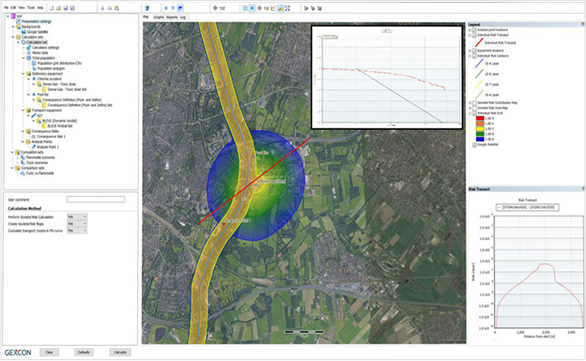586x361 pixels.
Task: Collapse the Stationary equipment tree node
Action: point(23,74)
